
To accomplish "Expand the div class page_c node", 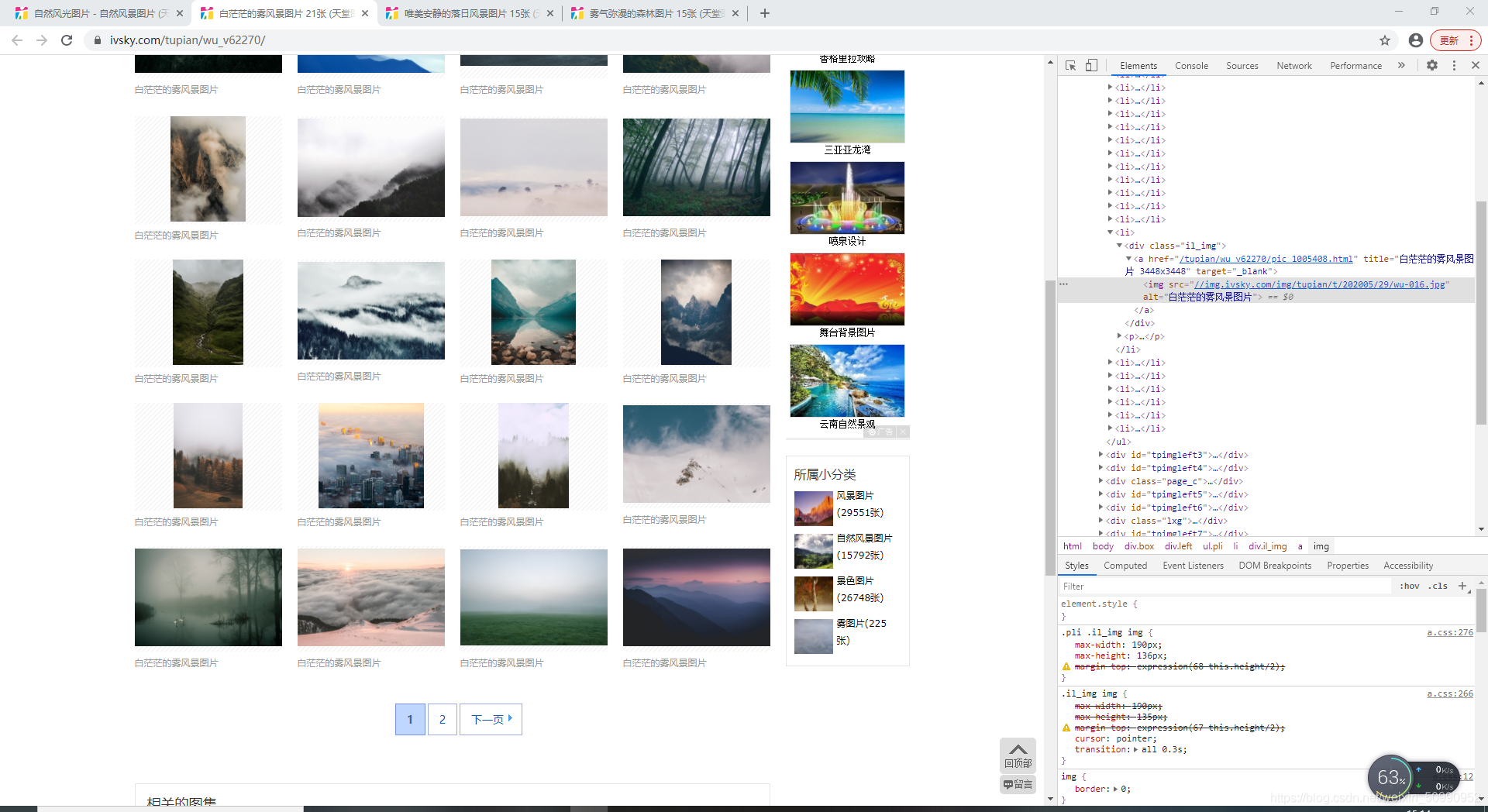I will pyautogui.click(x=1100, y=481).
